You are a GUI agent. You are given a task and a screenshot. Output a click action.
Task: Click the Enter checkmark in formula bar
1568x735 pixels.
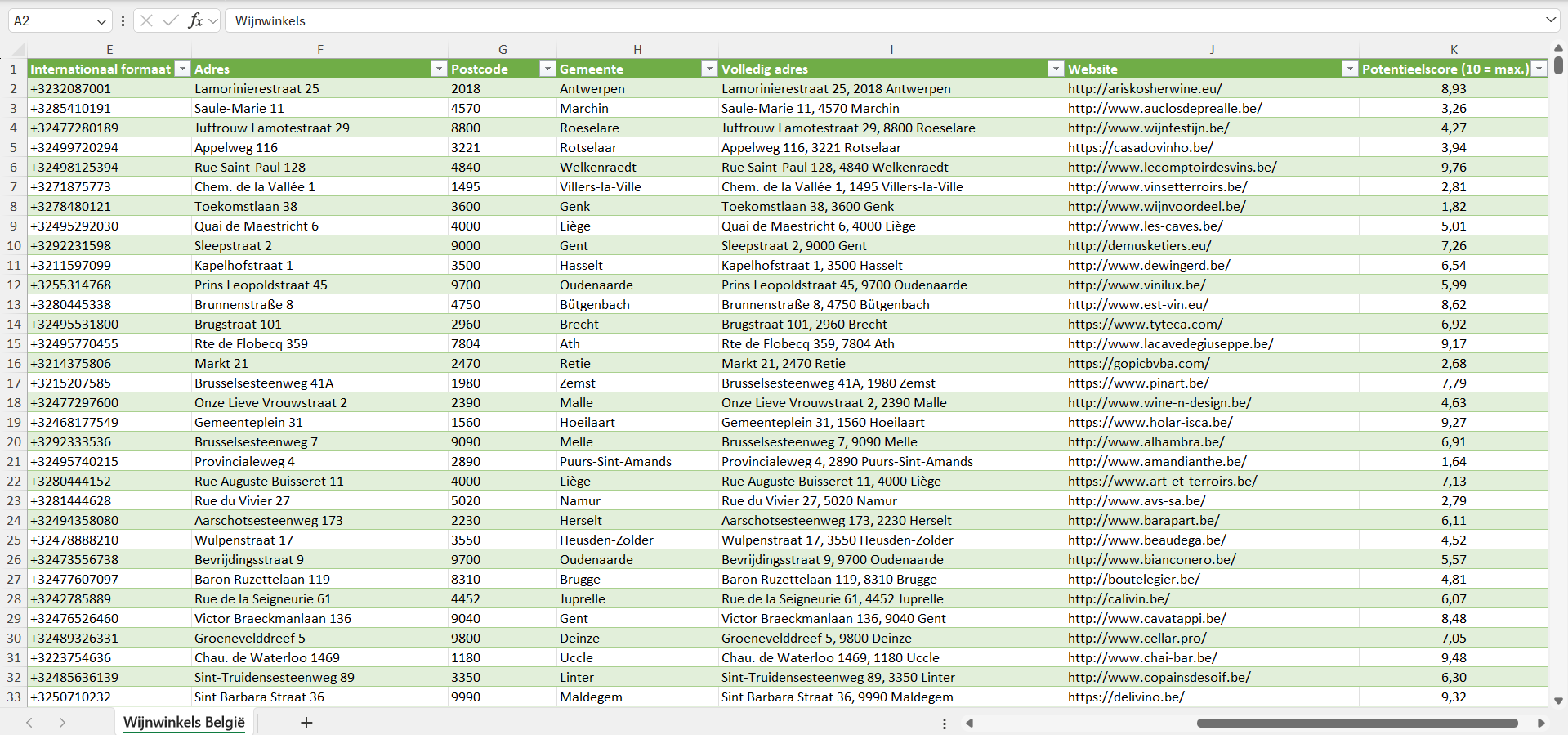click(171, 20)
